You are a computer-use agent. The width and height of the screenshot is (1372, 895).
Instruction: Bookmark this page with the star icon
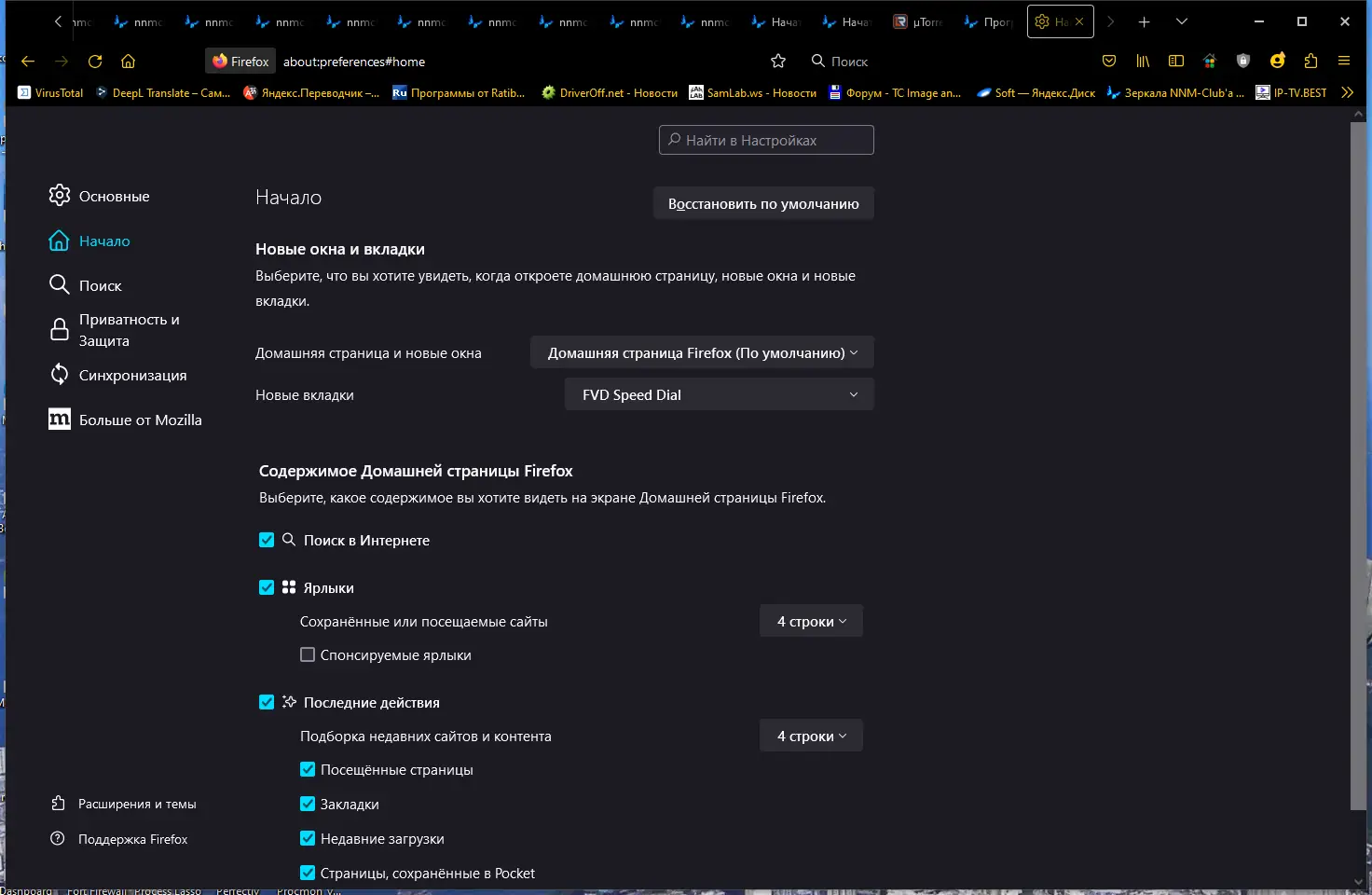pyautogui.click(x=778, y=62)
